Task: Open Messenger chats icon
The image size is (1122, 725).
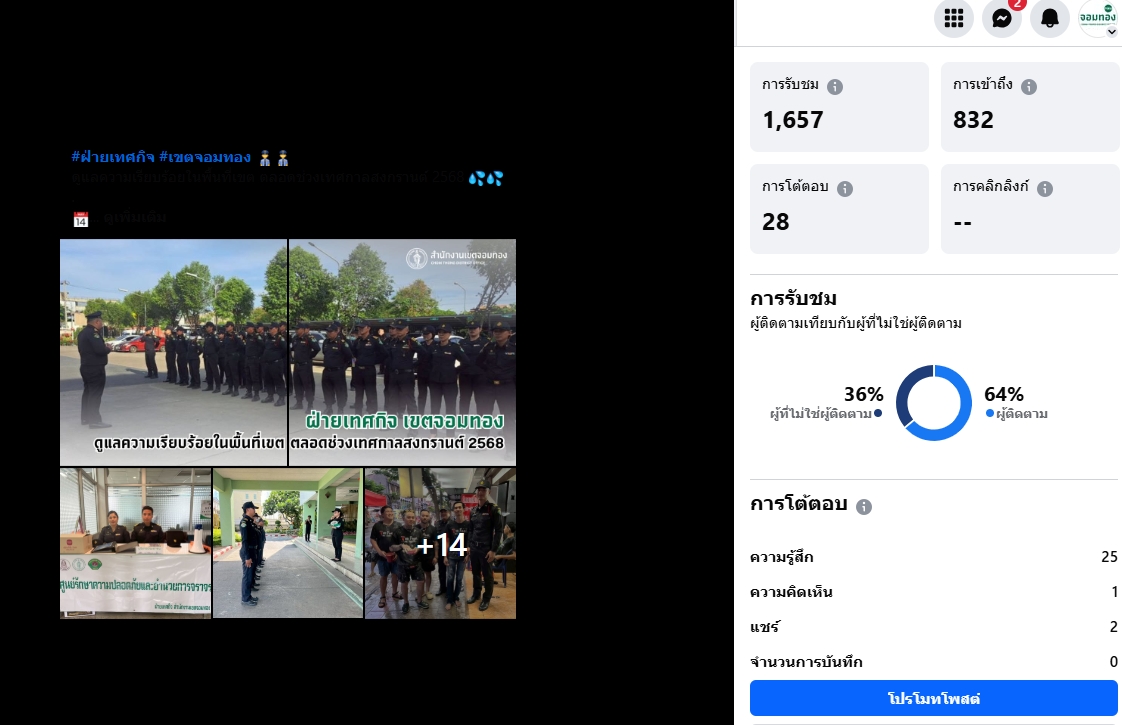Action: point(1002,18)
